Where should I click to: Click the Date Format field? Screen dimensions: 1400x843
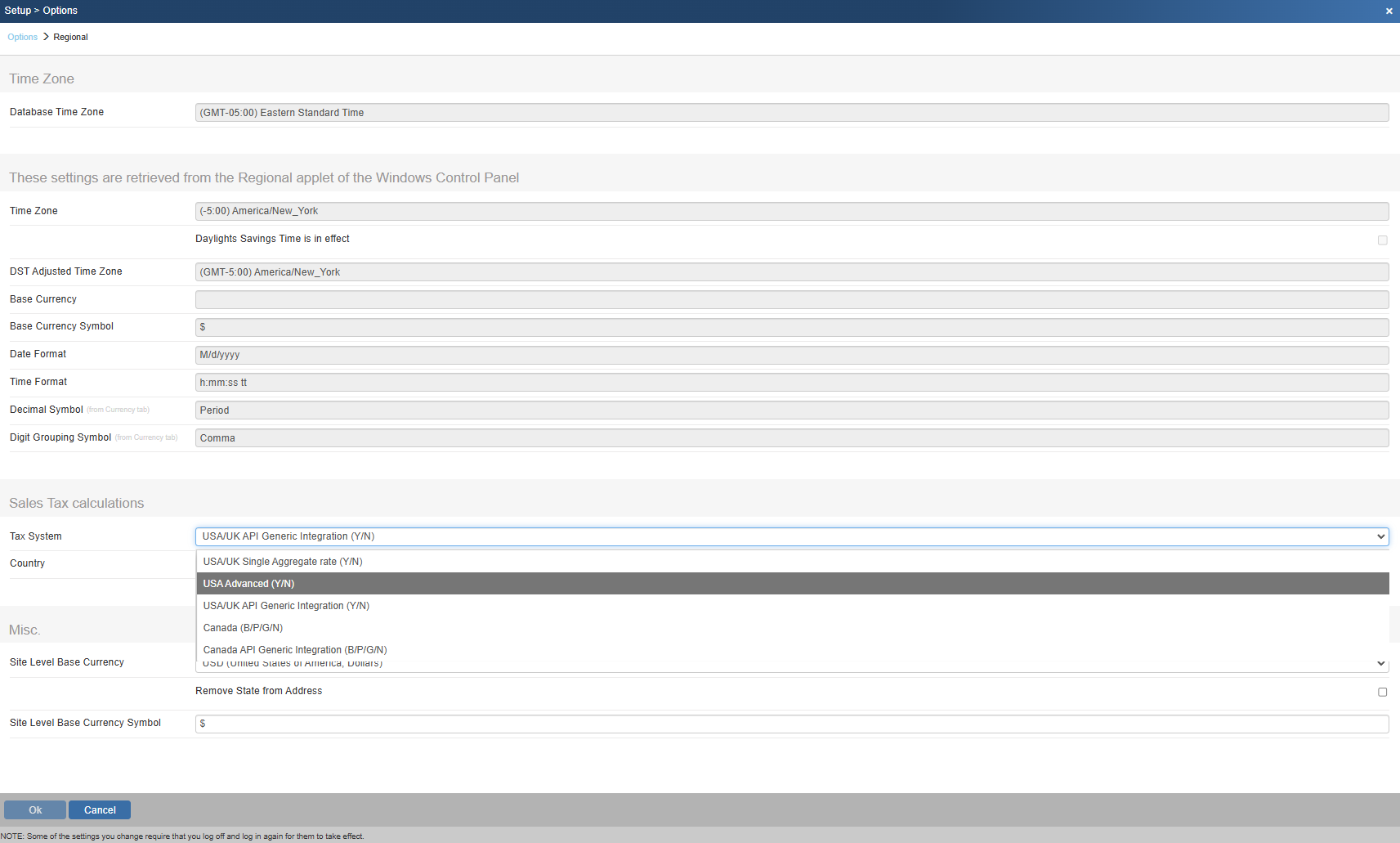(x=791, y=355)
